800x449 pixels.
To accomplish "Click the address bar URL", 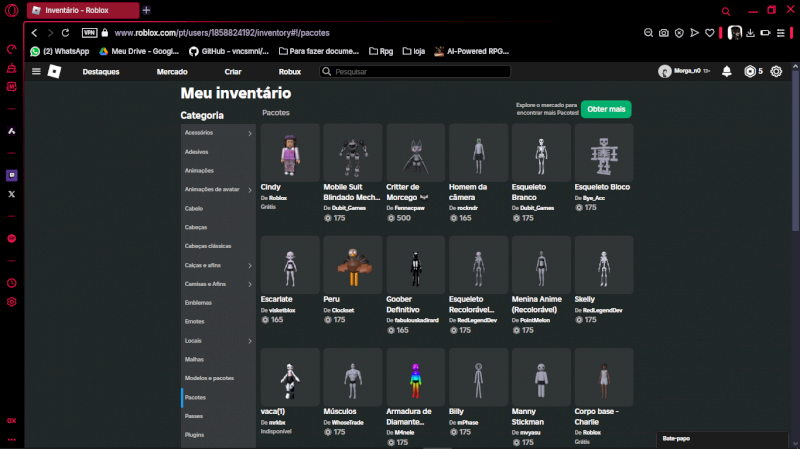I will click(222, 33).
